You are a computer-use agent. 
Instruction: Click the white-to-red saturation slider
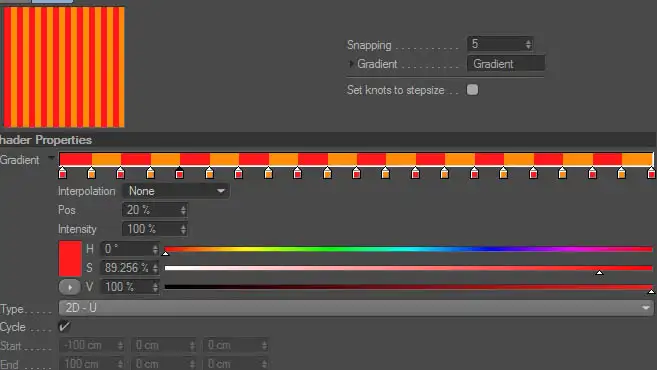[409, 268]
